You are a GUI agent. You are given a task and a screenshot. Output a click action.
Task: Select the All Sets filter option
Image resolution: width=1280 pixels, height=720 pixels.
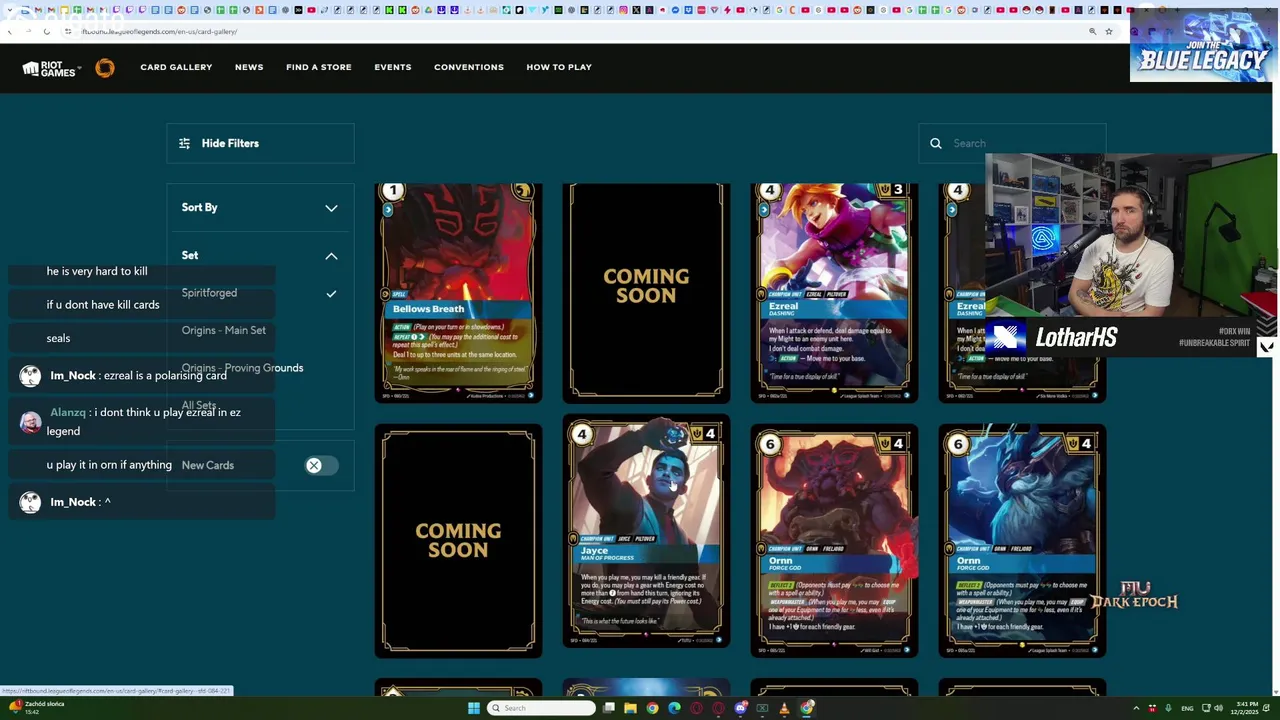(x=199, y=406)
